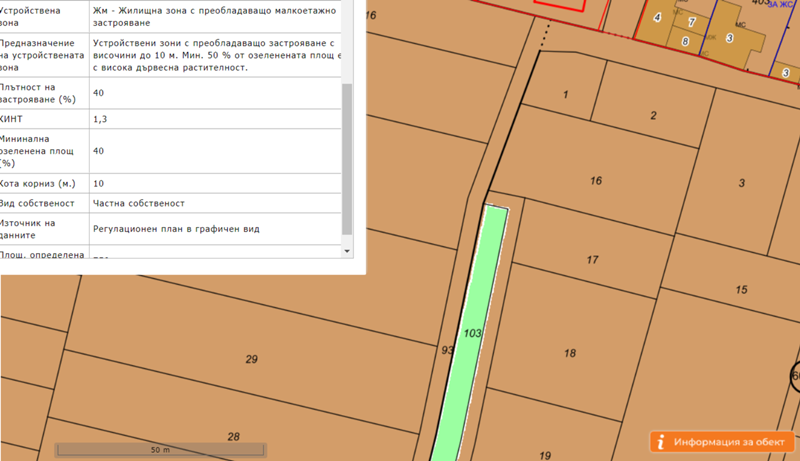Click parcel 17 on the map
The height and width of the screenshot is (461, 800).
(592, 260)
